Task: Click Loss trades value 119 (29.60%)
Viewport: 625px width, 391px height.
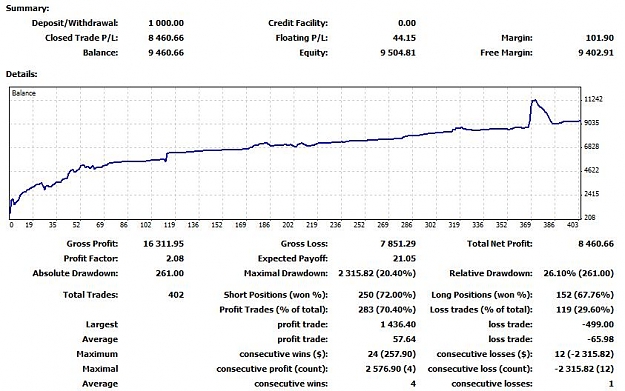Action: (x=585, y=310)
